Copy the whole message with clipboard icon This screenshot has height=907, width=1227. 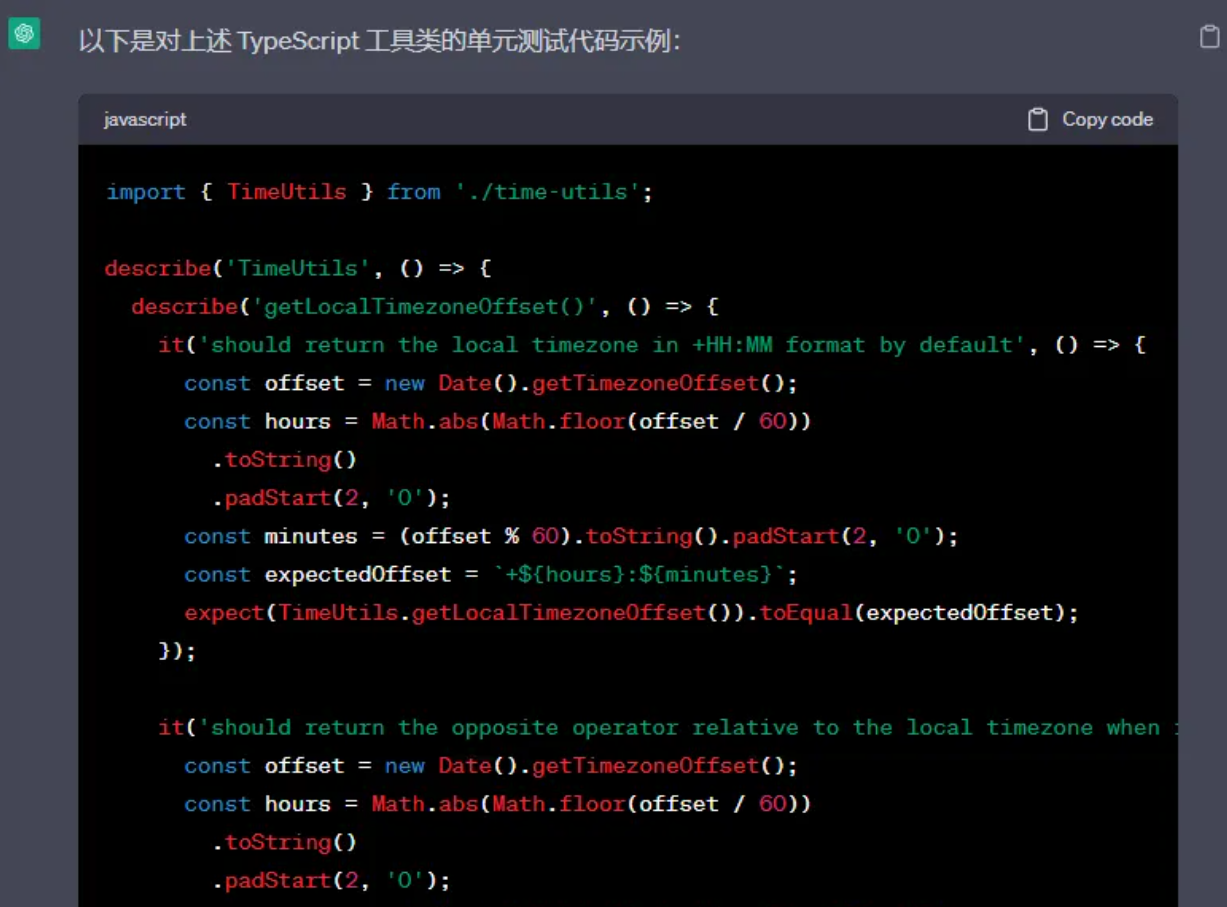coord(1209,37)
